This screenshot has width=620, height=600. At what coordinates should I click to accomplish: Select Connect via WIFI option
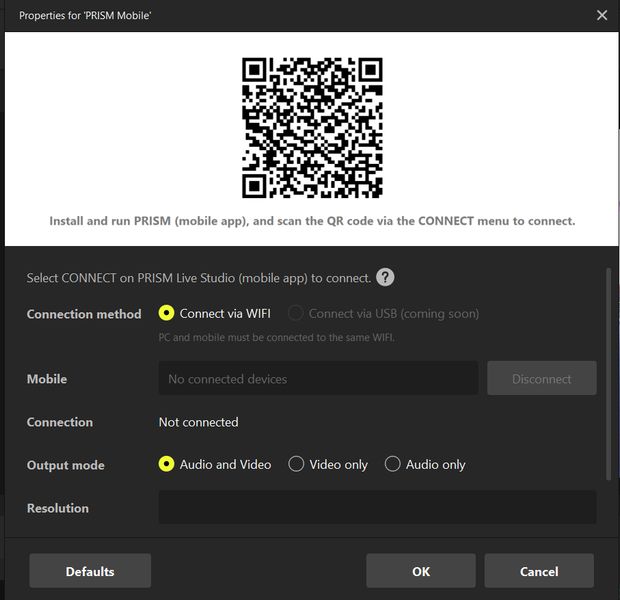(167, 314)
